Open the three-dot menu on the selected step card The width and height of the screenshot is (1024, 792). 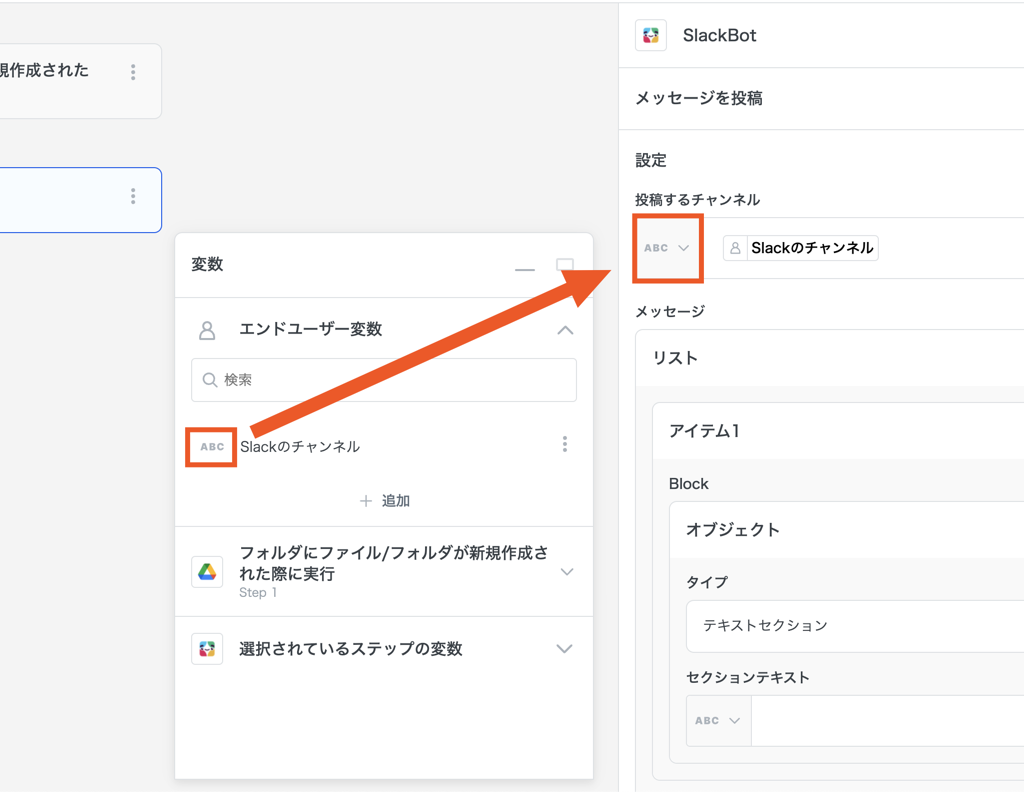[x=133, y=196]
